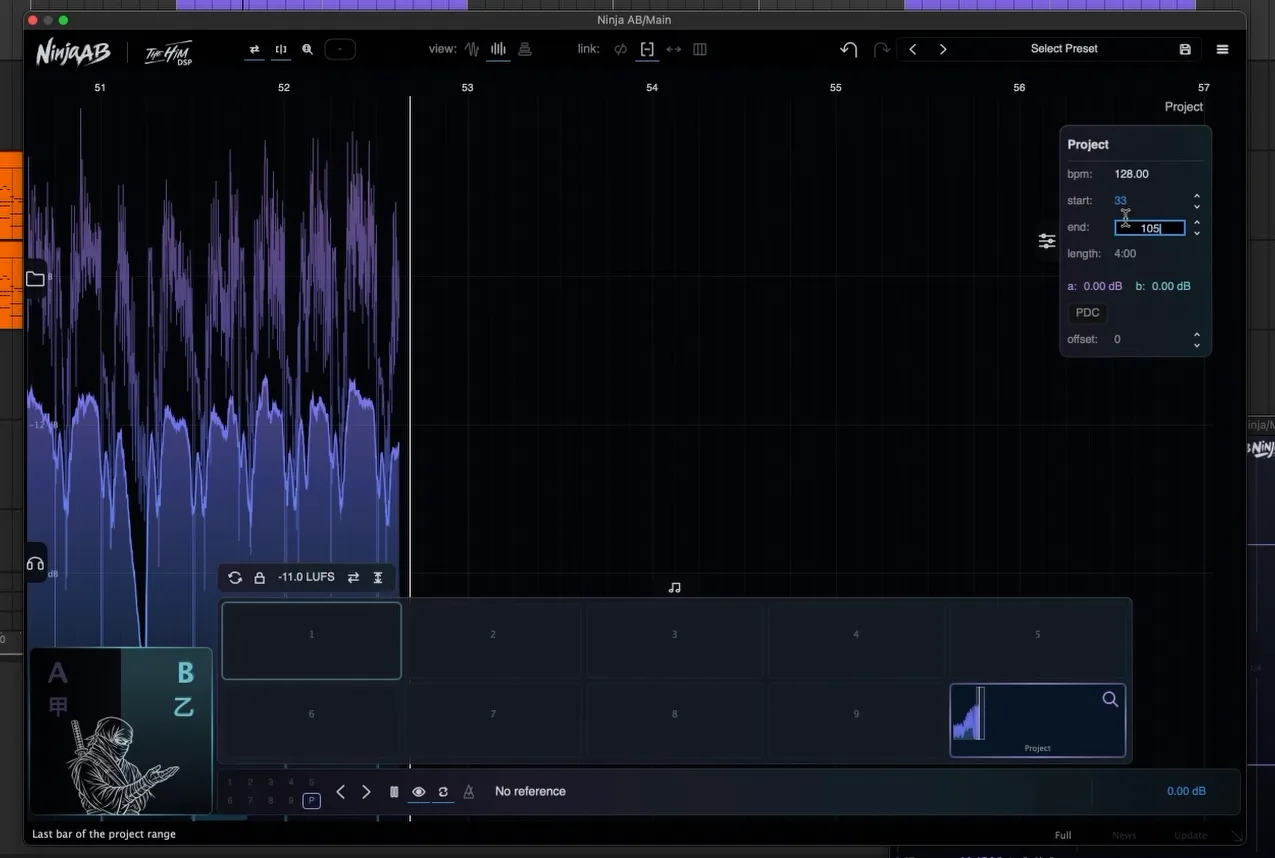The width and height of the screenshot is (1275, 858).
Task: Select the Project waveform slot thumbnail
Action: coord(1038,720)
